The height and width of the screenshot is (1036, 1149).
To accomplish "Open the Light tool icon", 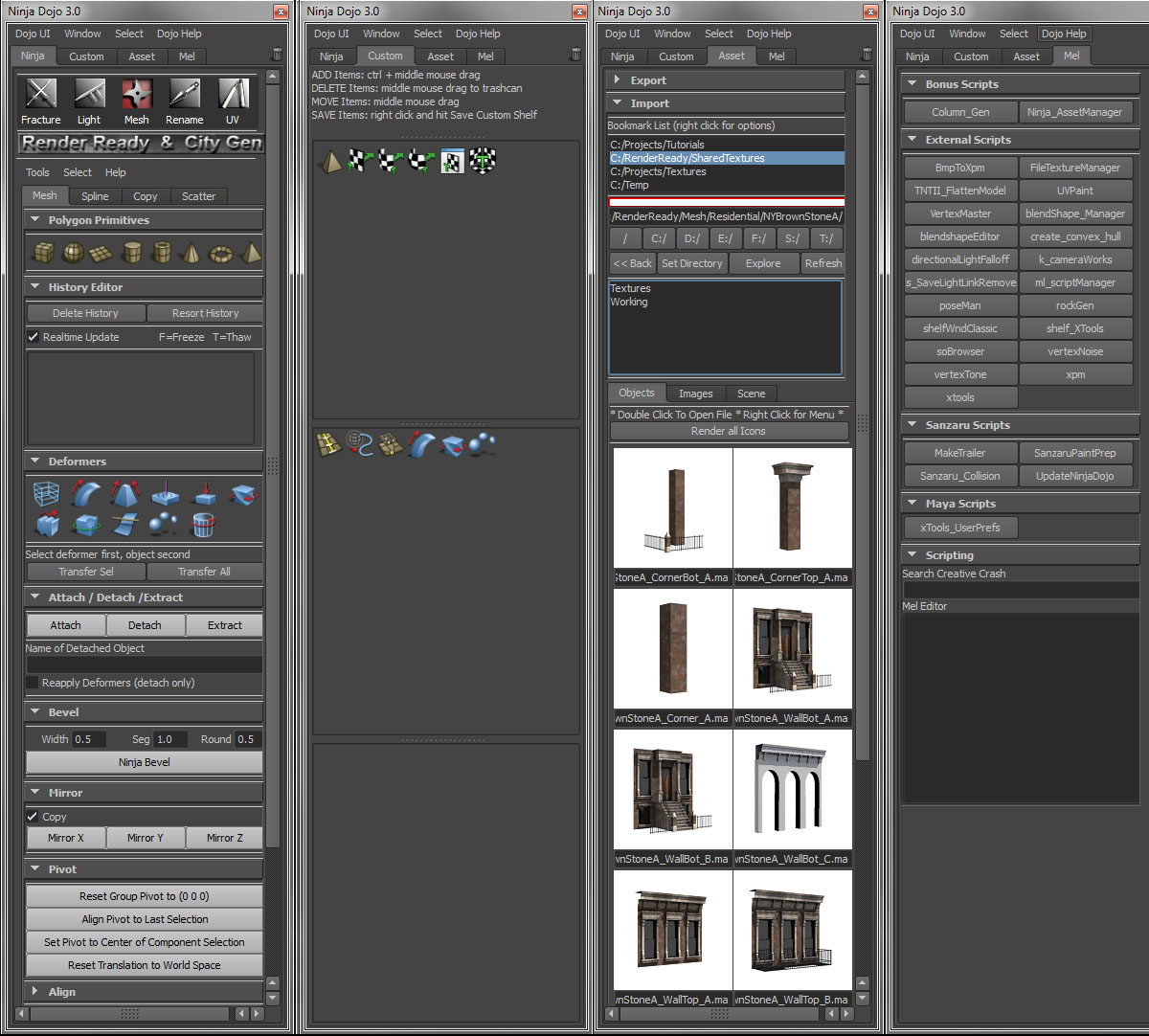I will pyautogui.click(x=89, y=94).
